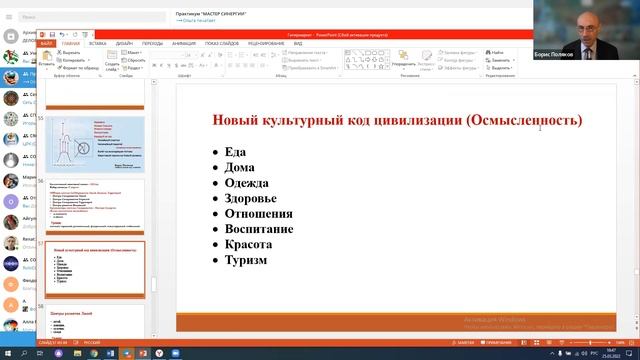Switch to the Вид (View) tab
Image resolution: width=640 pixels, height=360 pixels.
click(x=298, y=43)
